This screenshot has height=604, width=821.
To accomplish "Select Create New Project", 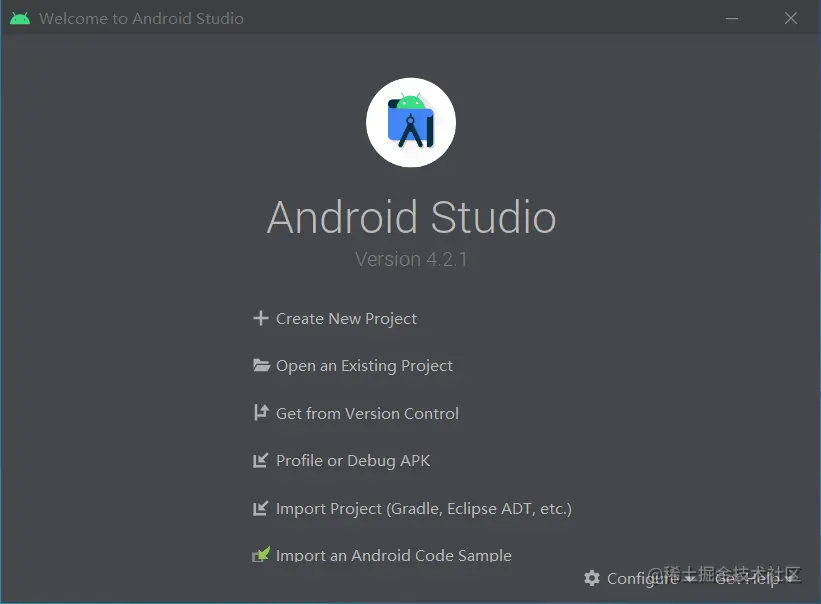I will click(345, 318).
